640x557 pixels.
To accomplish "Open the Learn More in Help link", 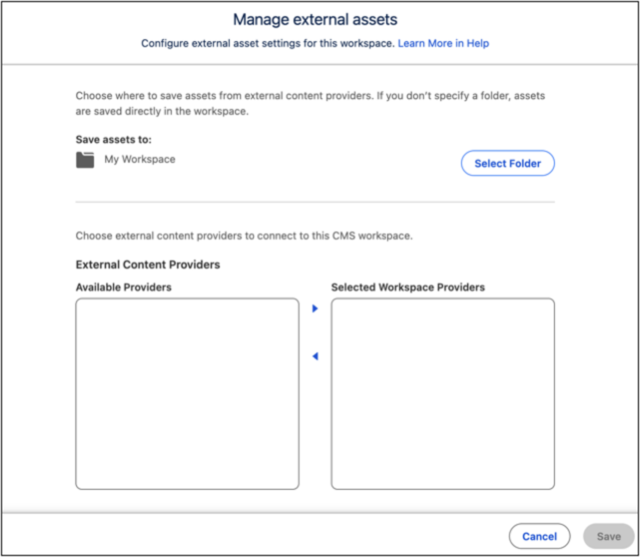I will pyautogui.click(x=443, y=43).
